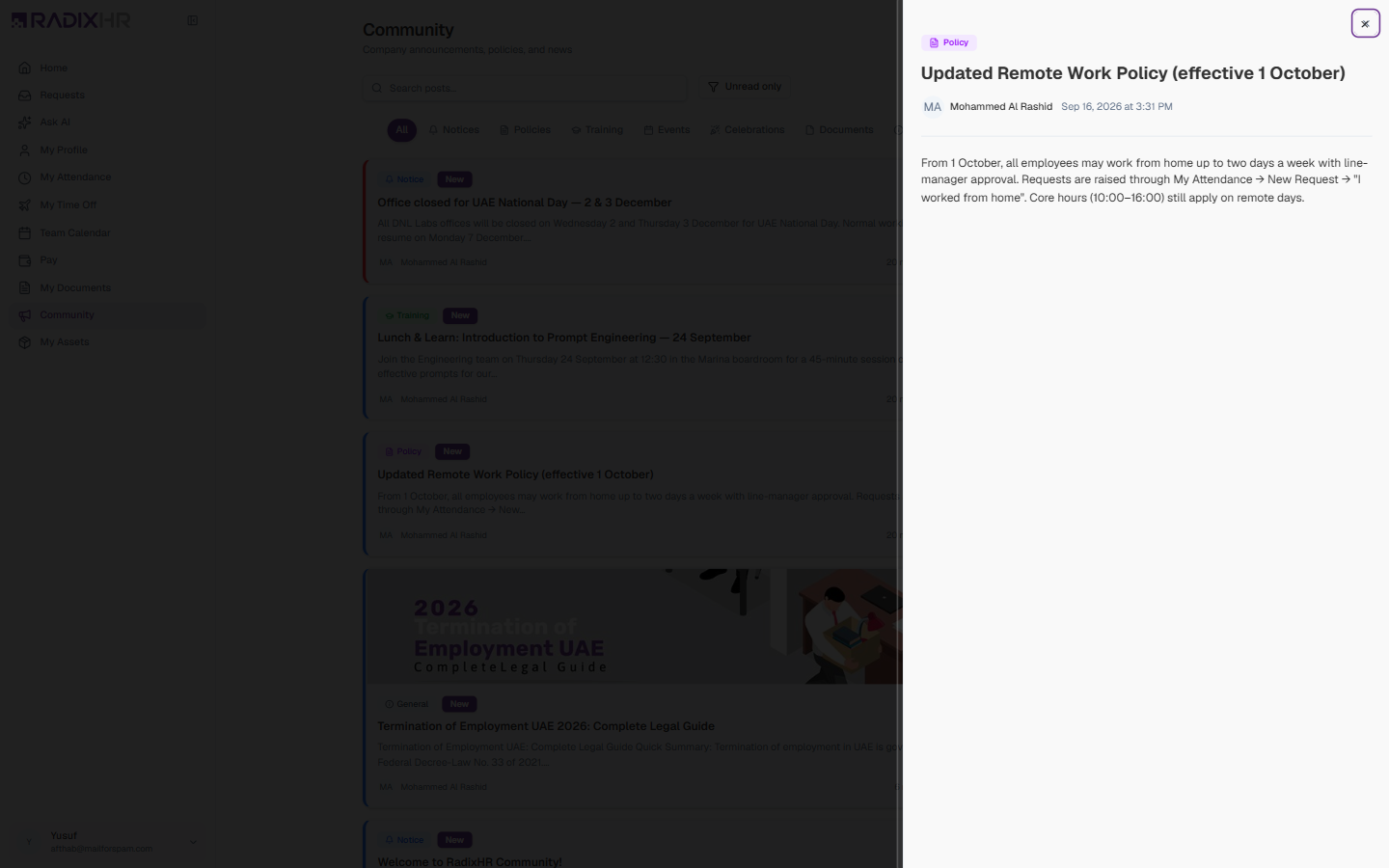Open My Documents in the sidebar

tap(108, 287)
